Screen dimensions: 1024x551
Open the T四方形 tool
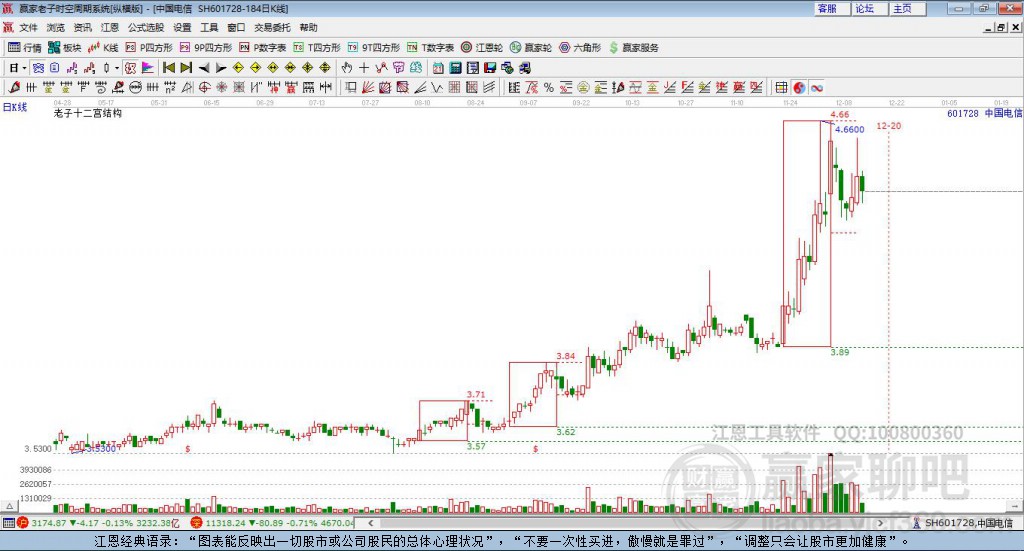coord(317,48)
